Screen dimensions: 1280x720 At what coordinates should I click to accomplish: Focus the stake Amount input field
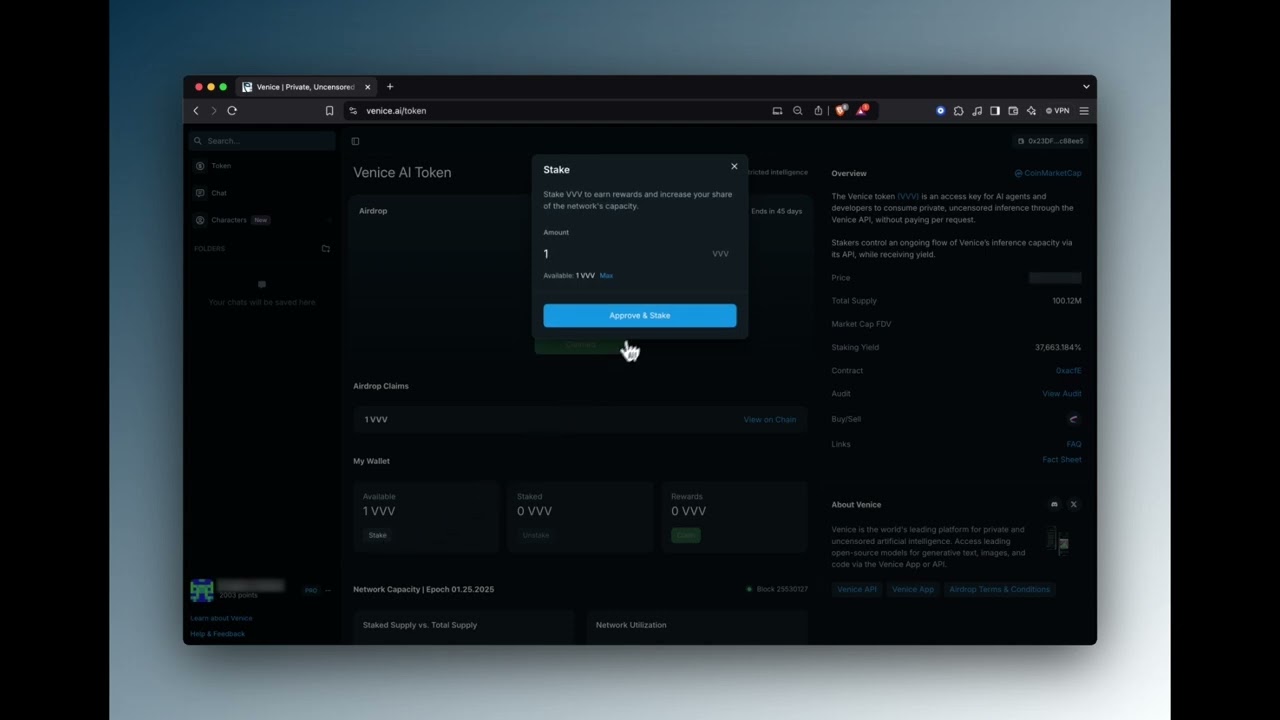625,254
